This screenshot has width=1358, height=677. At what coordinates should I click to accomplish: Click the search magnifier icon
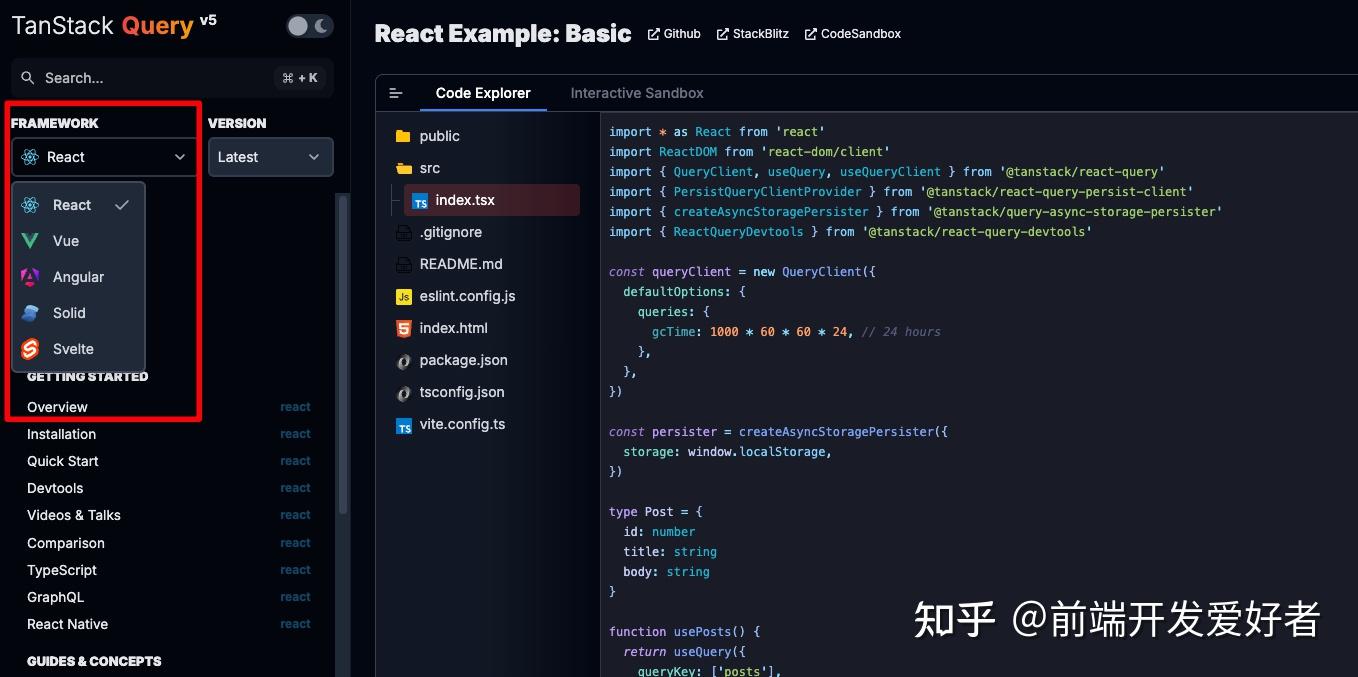pyautogui.click(x=28, y=78)
